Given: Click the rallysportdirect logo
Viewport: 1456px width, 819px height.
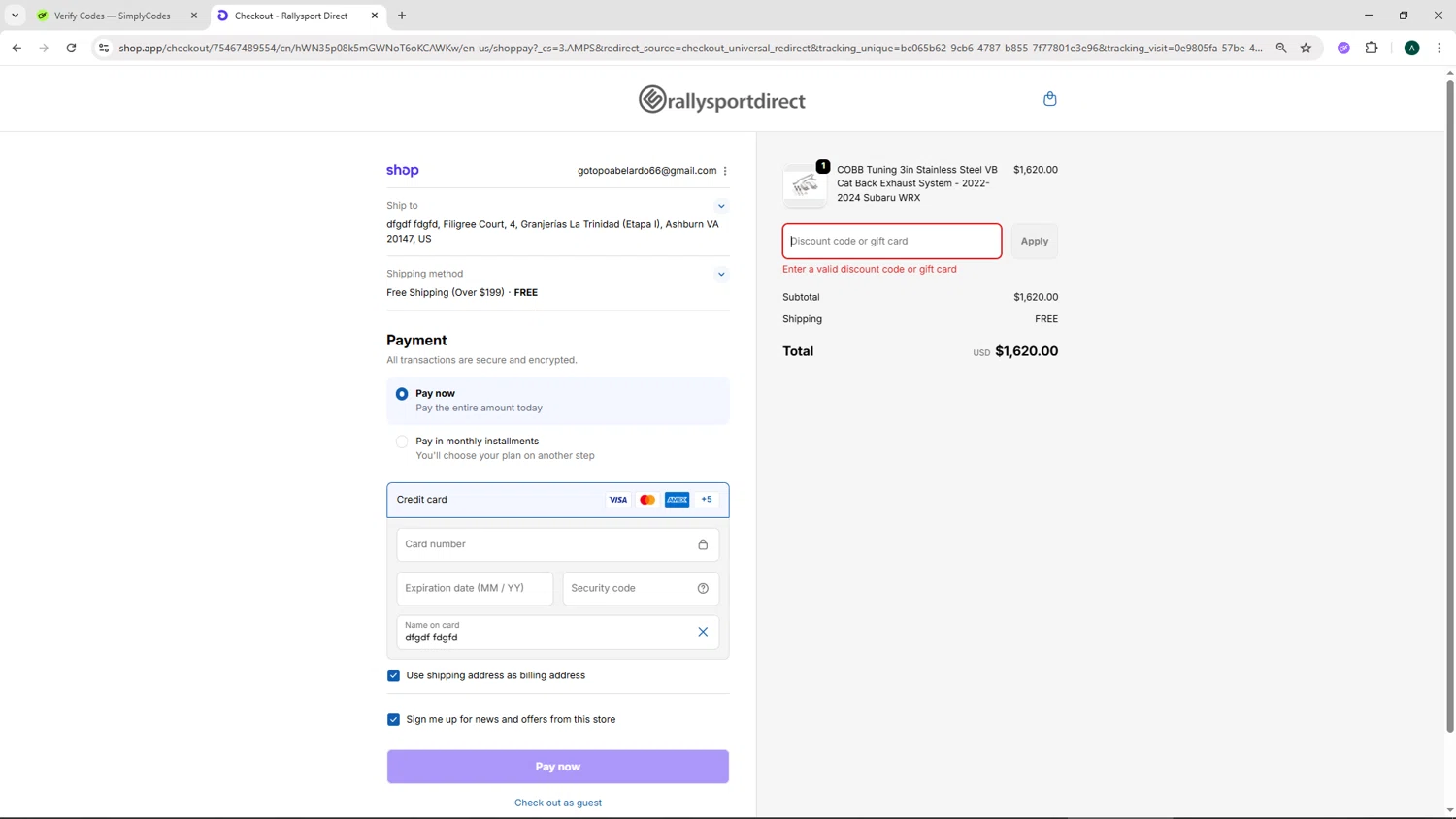Looking at the screenshot, I should tap(721, 100).
